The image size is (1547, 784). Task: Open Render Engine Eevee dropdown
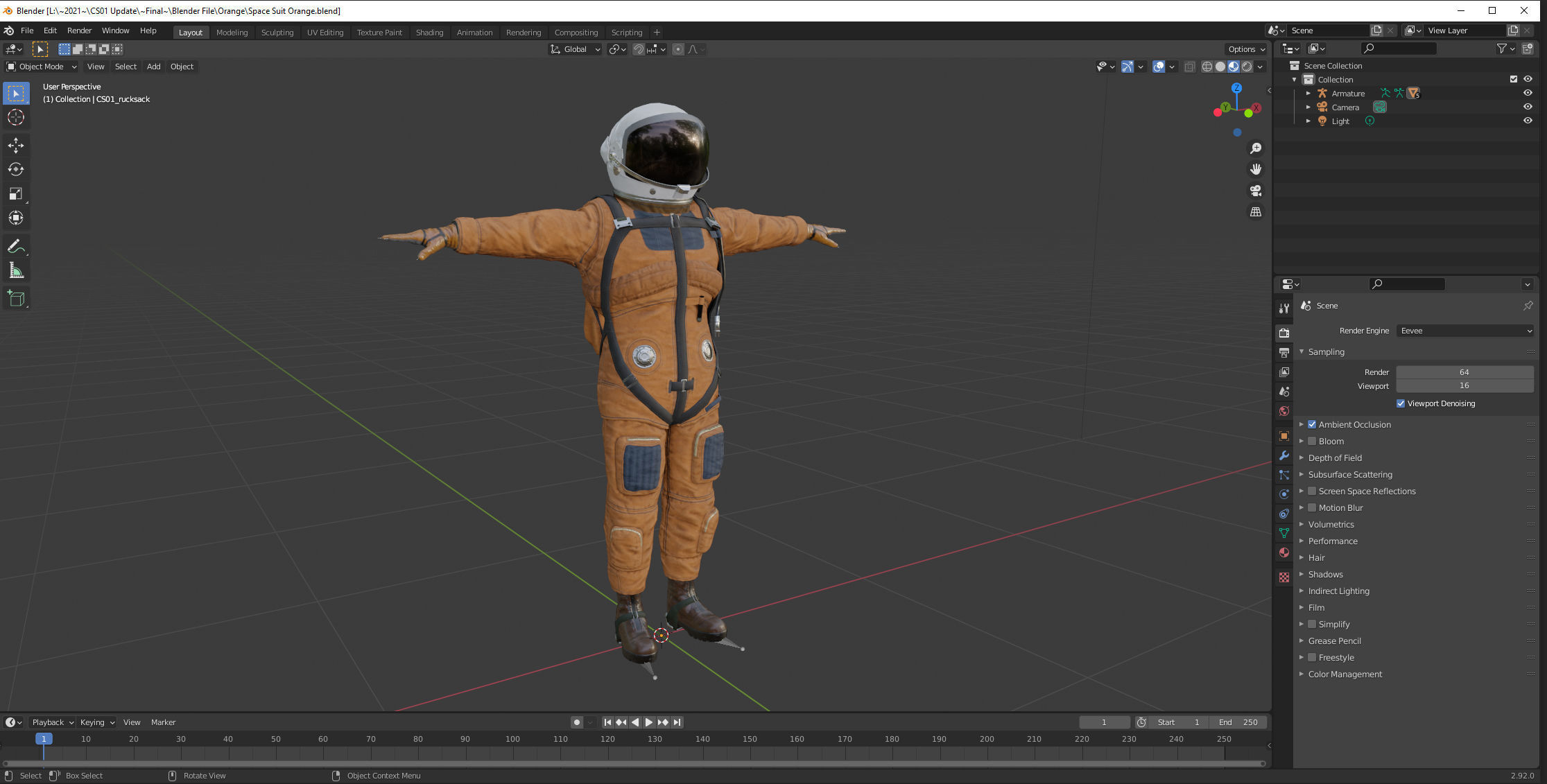(1464, 331)
